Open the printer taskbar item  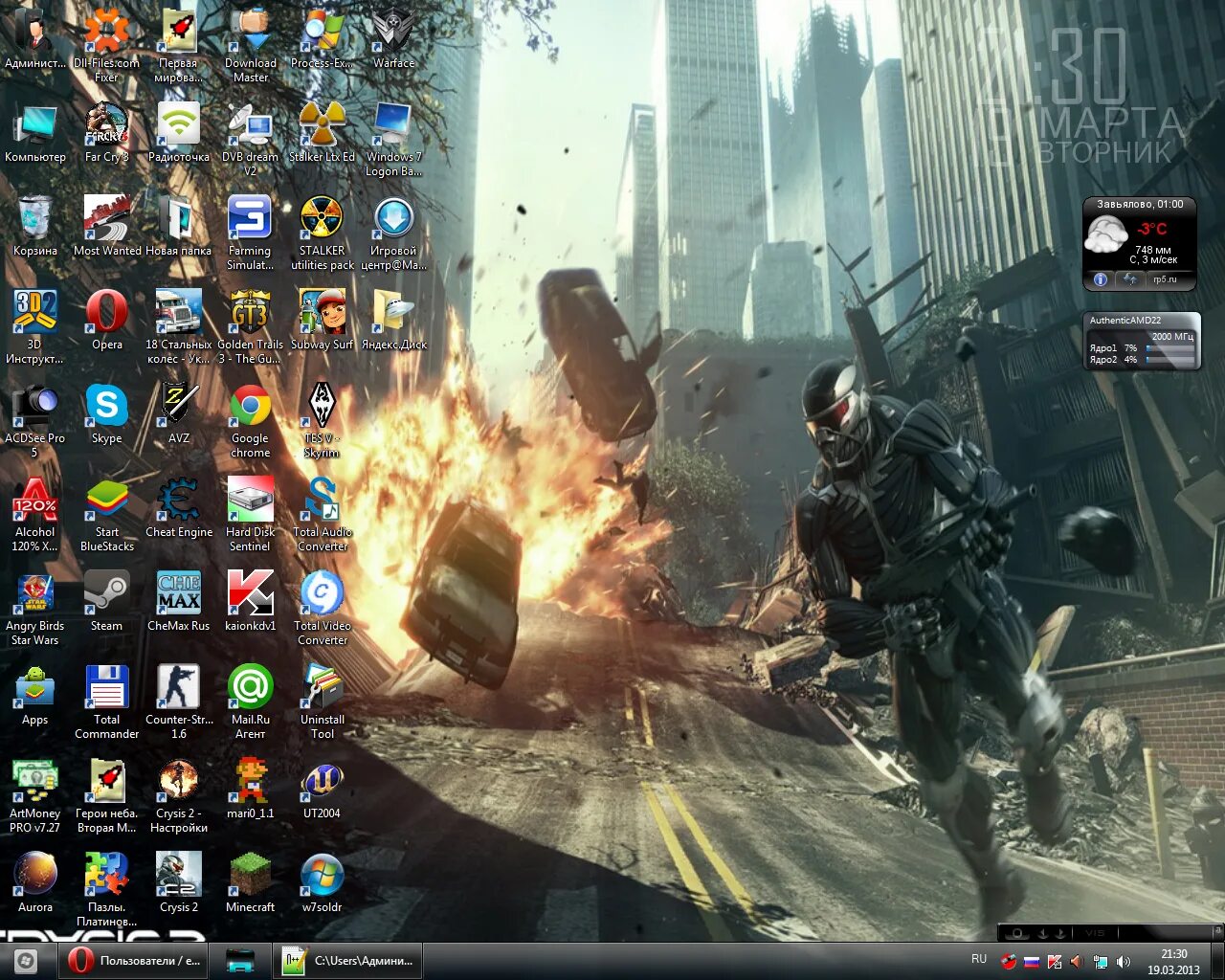point(241,960)
